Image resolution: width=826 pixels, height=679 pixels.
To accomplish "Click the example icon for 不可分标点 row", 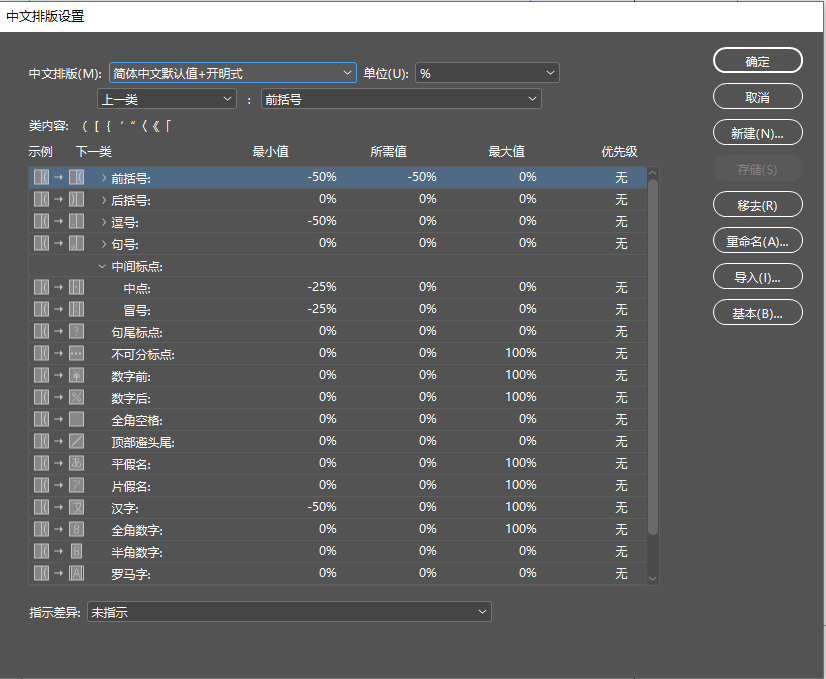I will pyautogui.click(x=59, y=354).
